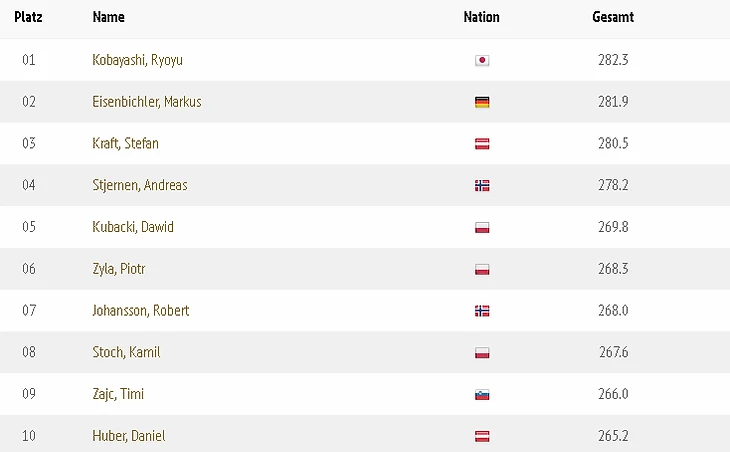Click the Name column header
This screenshot has width=730, height=452.
pos(108,17)
